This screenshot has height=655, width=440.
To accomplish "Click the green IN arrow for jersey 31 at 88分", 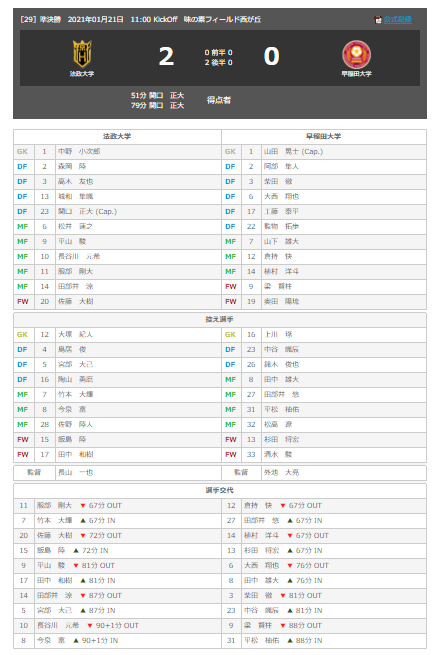I will (x=290, y=640).
